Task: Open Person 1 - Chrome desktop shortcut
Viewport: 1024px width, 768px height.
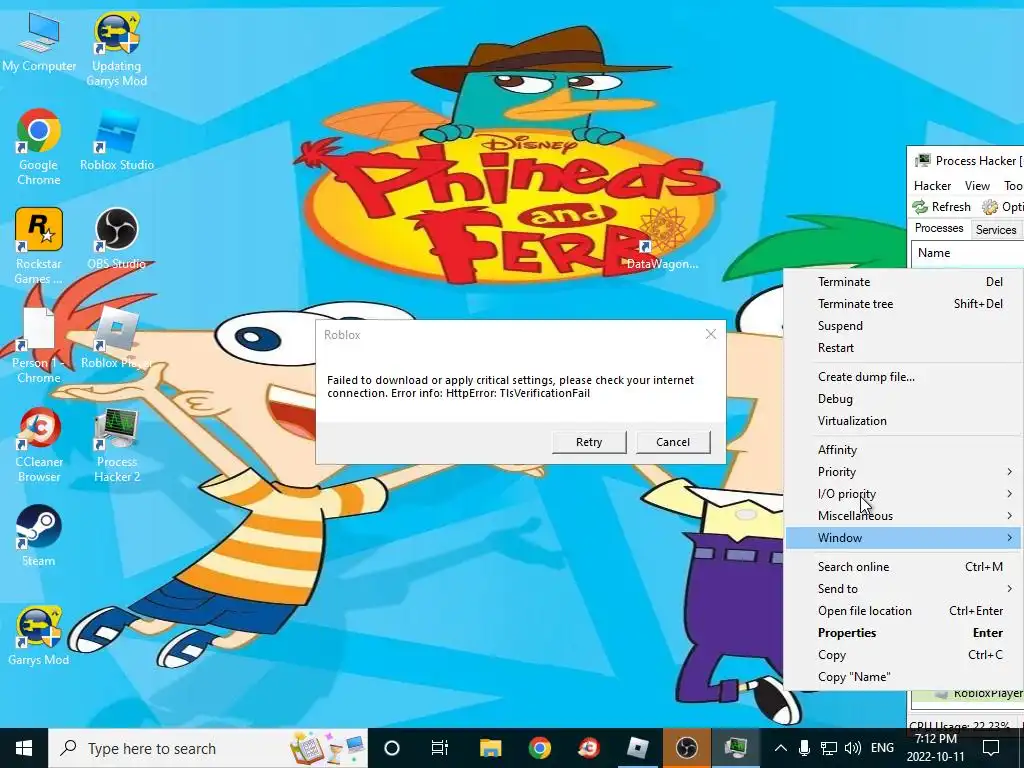Action: pyautogui.click(x=39, y=345)
